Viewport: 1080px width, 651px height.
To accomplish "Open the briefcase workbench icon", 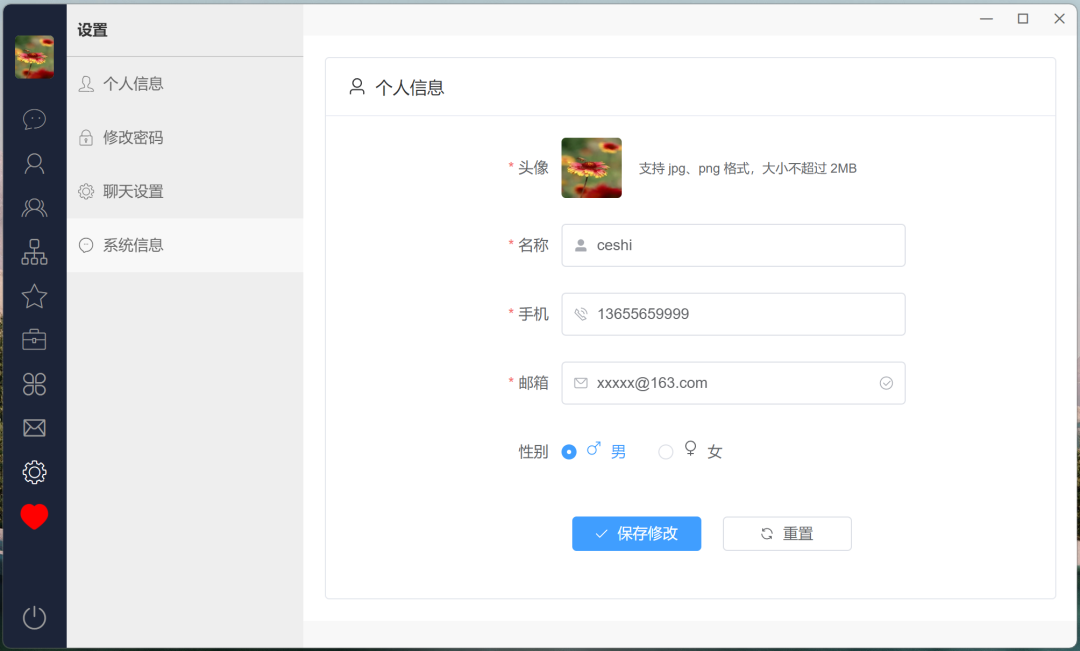I will point(34,340).
